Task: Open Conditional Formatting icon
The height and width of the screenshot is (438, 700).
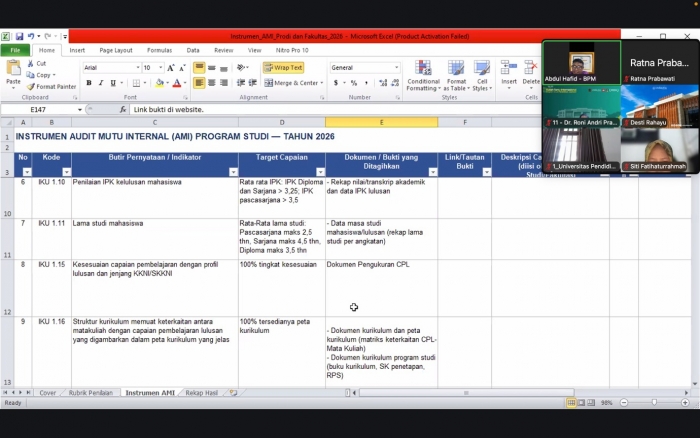Action: [x=423, y=68]
